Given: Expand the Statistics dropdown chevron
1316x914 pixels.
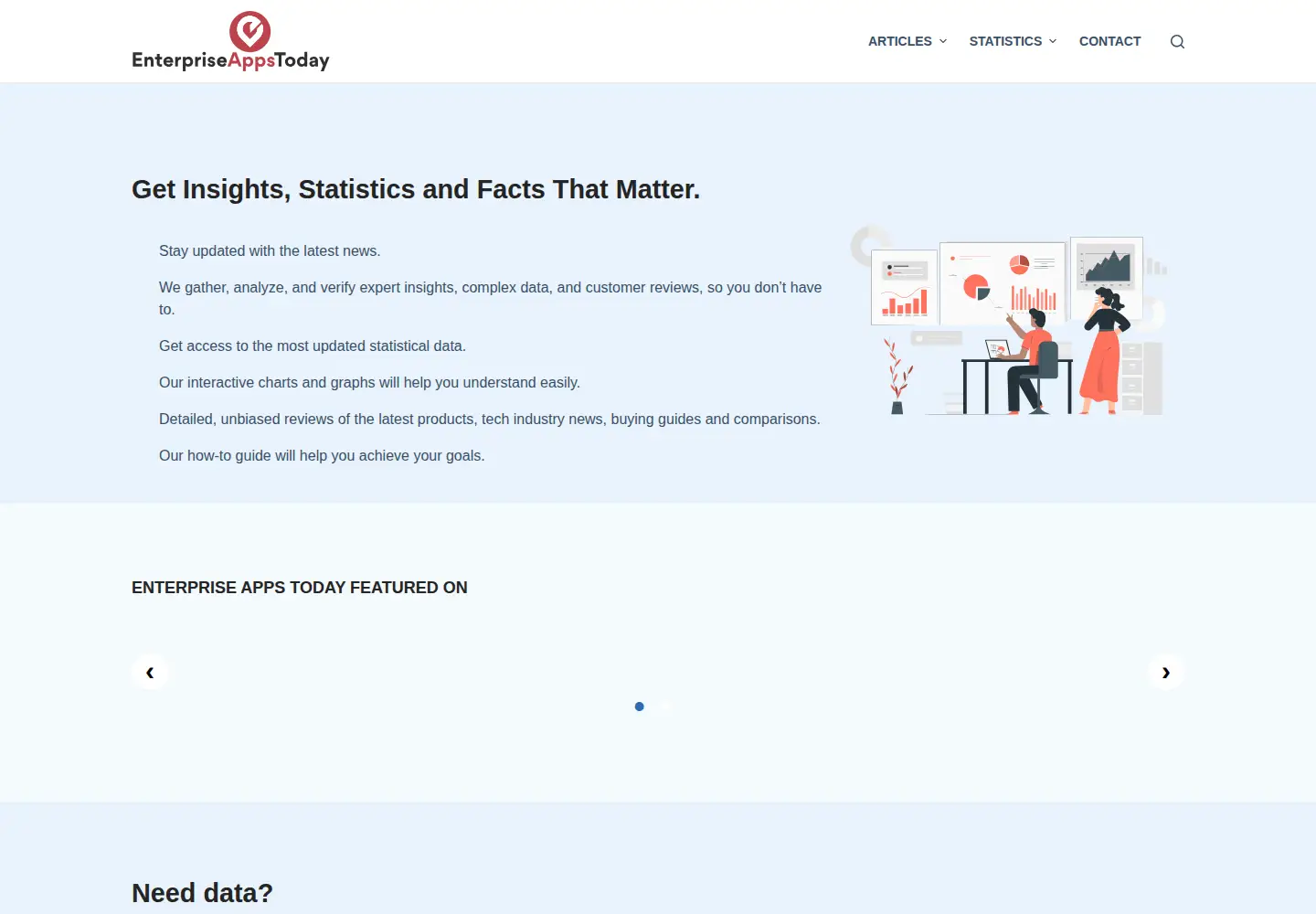Looking at the screenshot, I should tap(1053, 41).
